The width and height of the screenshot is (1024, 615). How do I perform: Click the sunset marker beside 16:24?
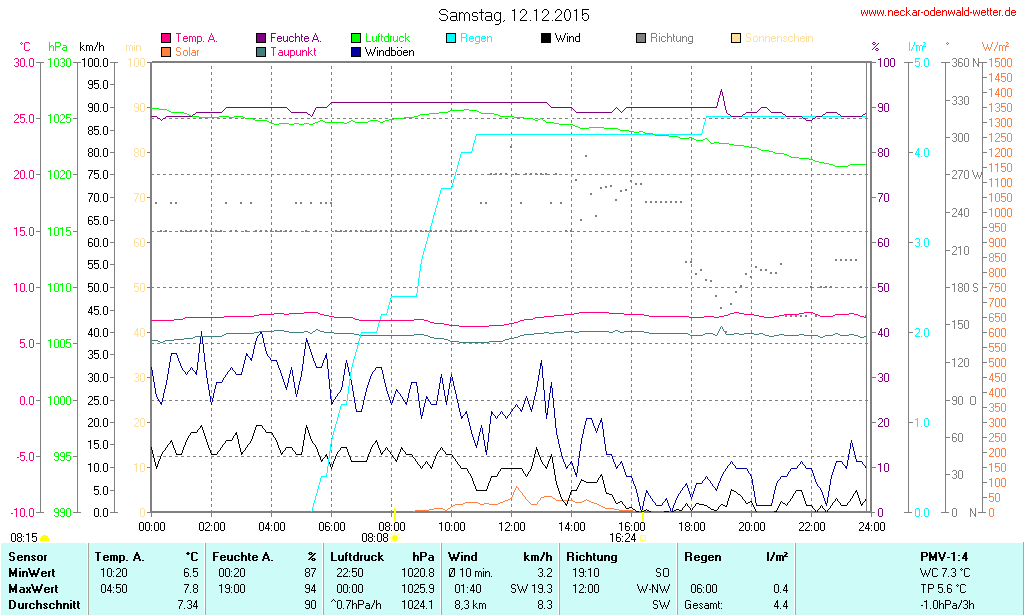642,537
